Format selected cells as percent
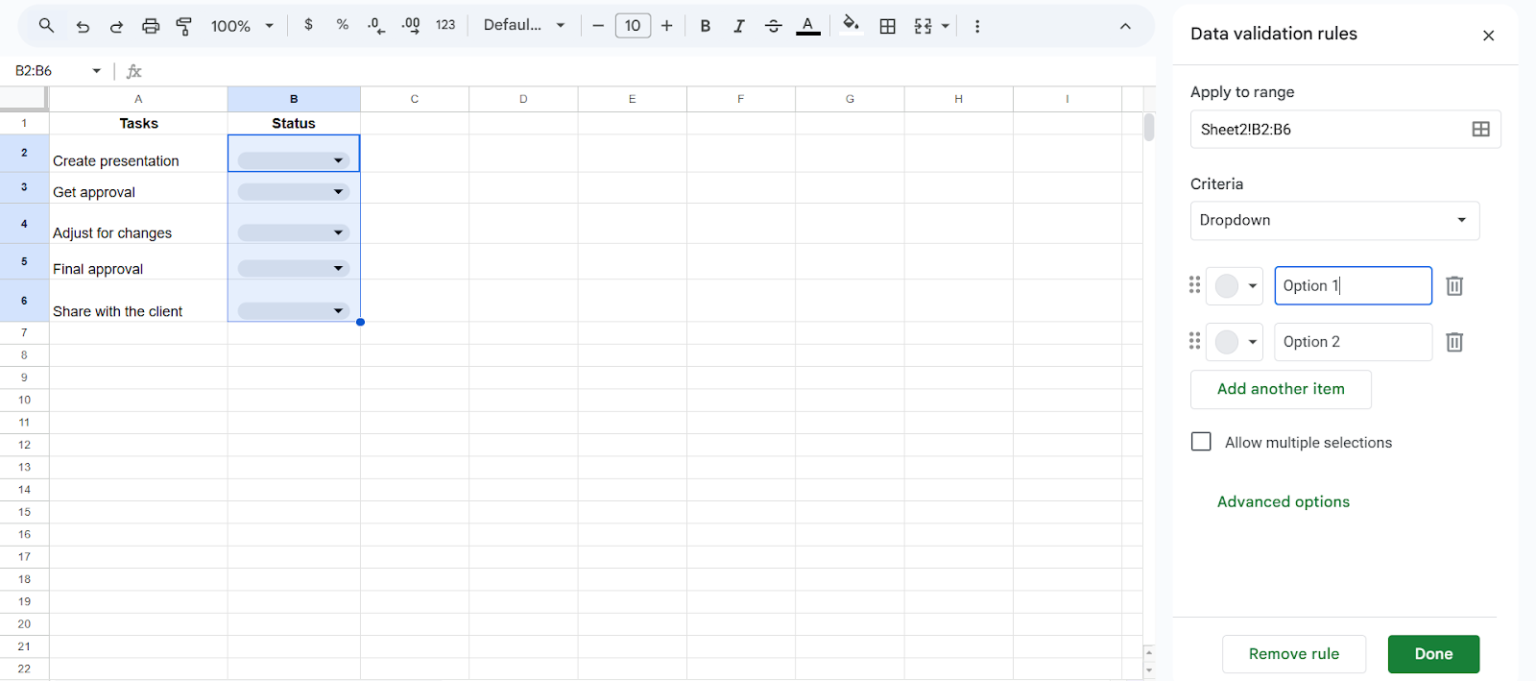This screenshot has height=681, width=1536. (342, 25)
